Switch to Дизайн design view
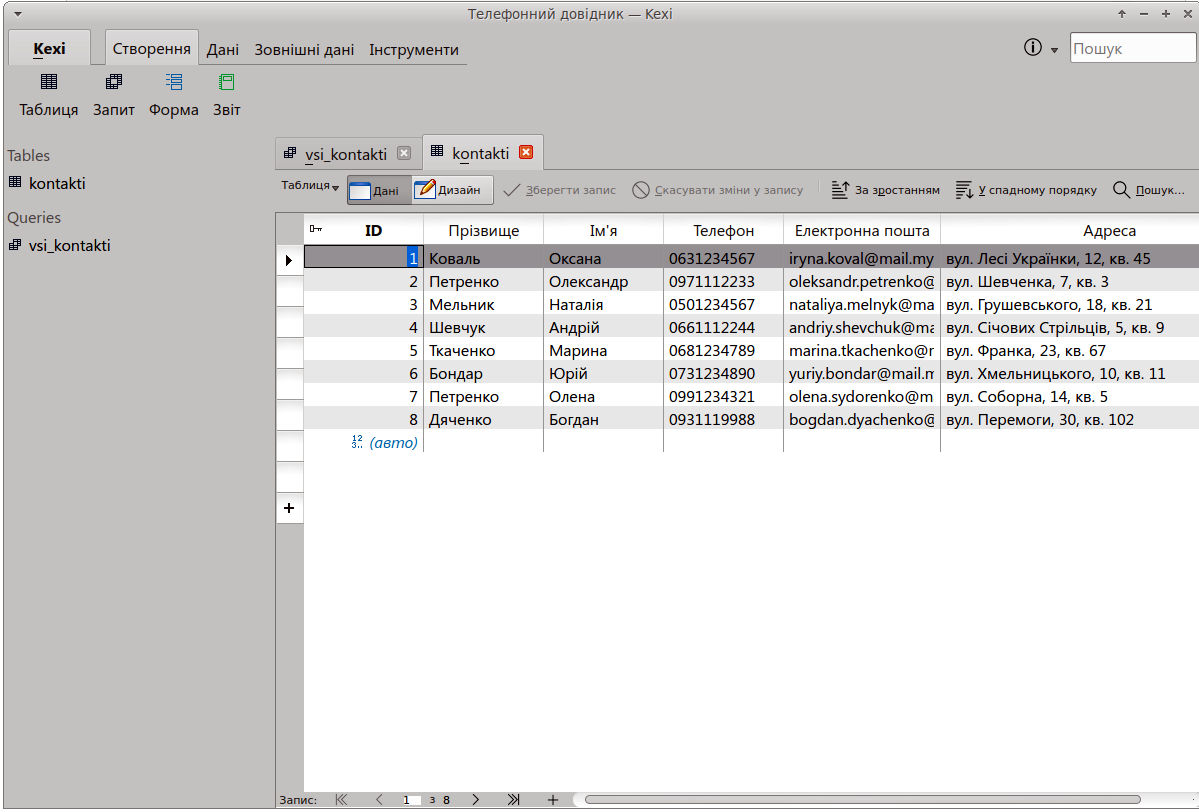Image resolution: width=1199 pixels, height=812 pixels. click(452, 190)
